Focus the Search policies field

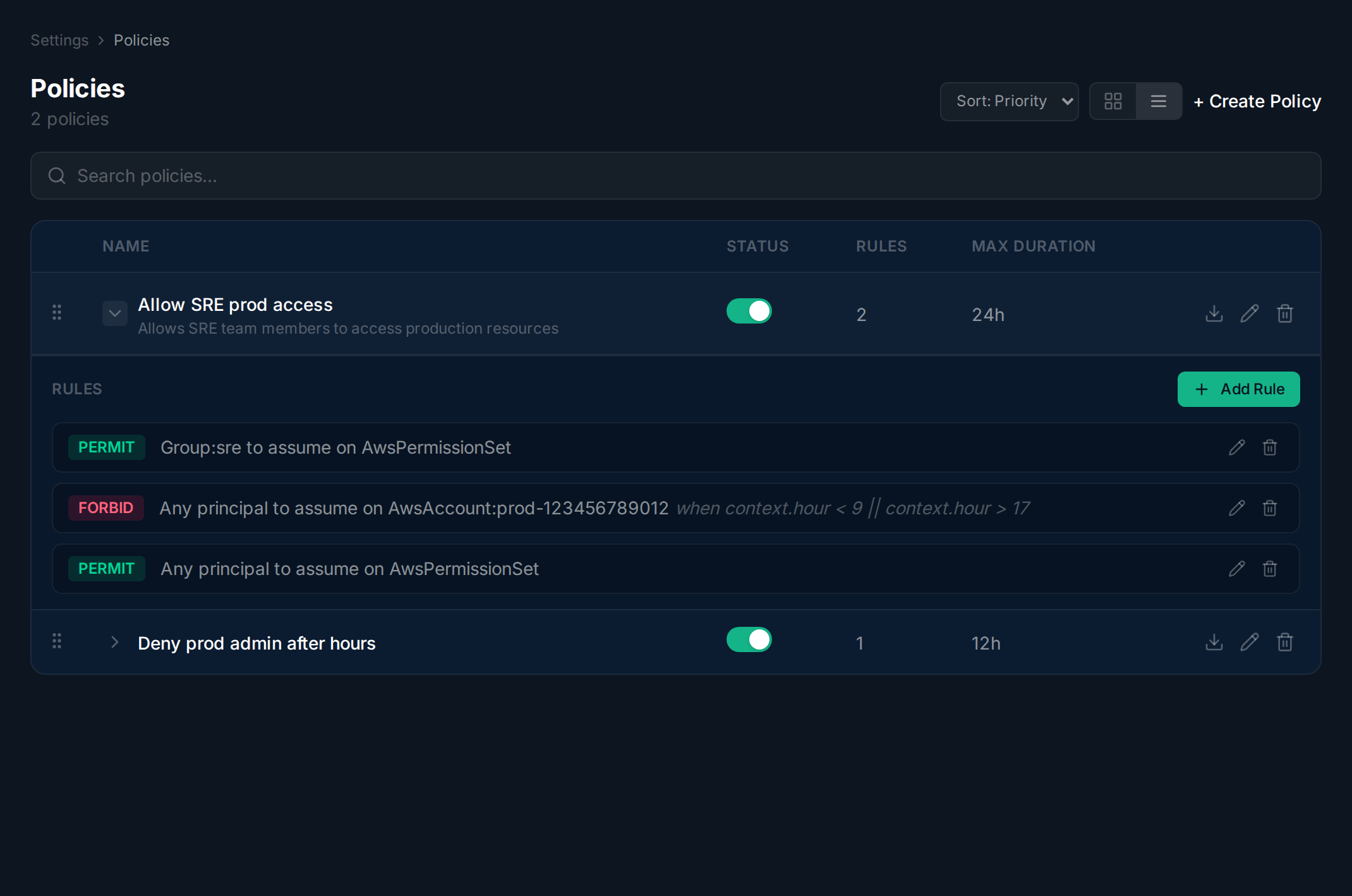click(676, 176)
